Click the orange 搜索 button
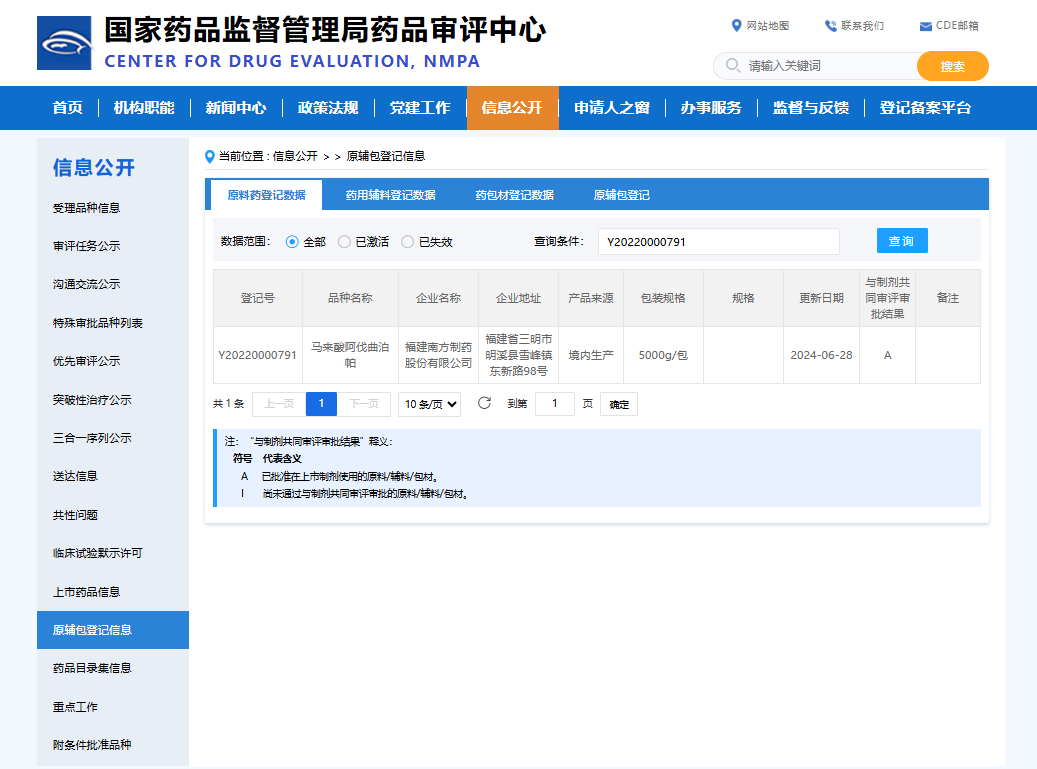This screenshot has width=1037, height=769. point(951,65)
